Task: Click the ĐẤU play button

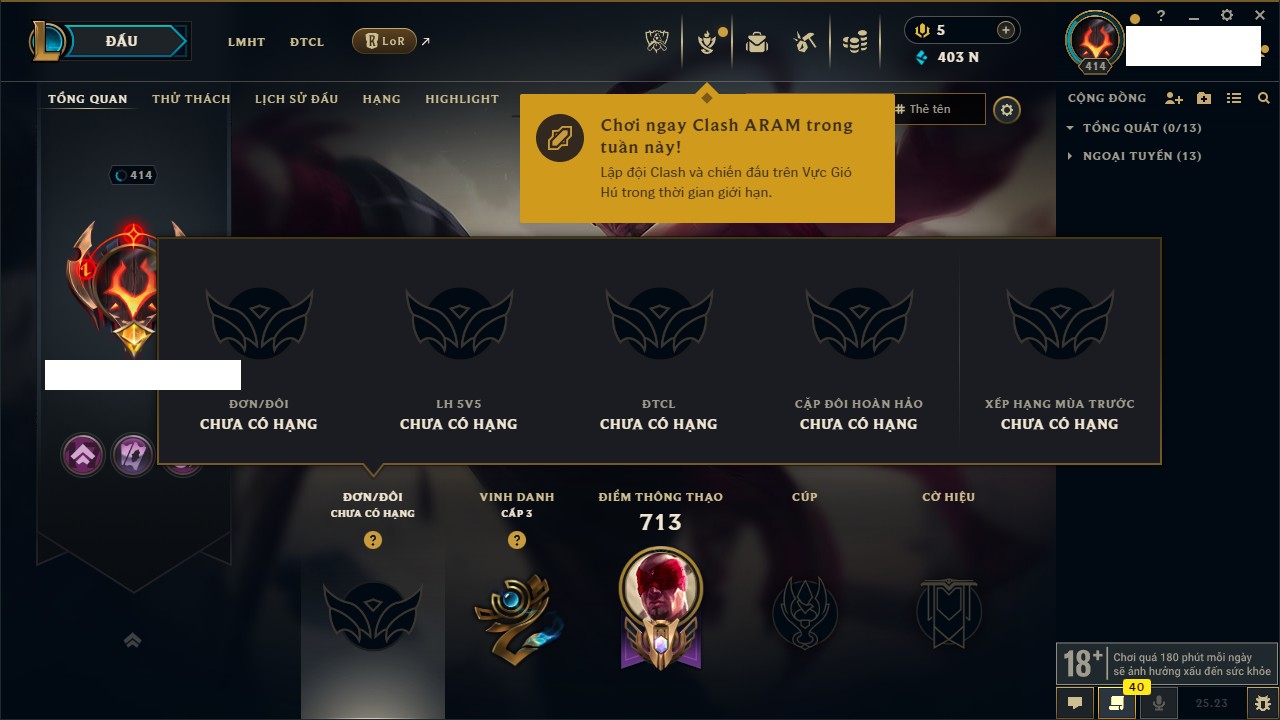Action: pos(122,41)
